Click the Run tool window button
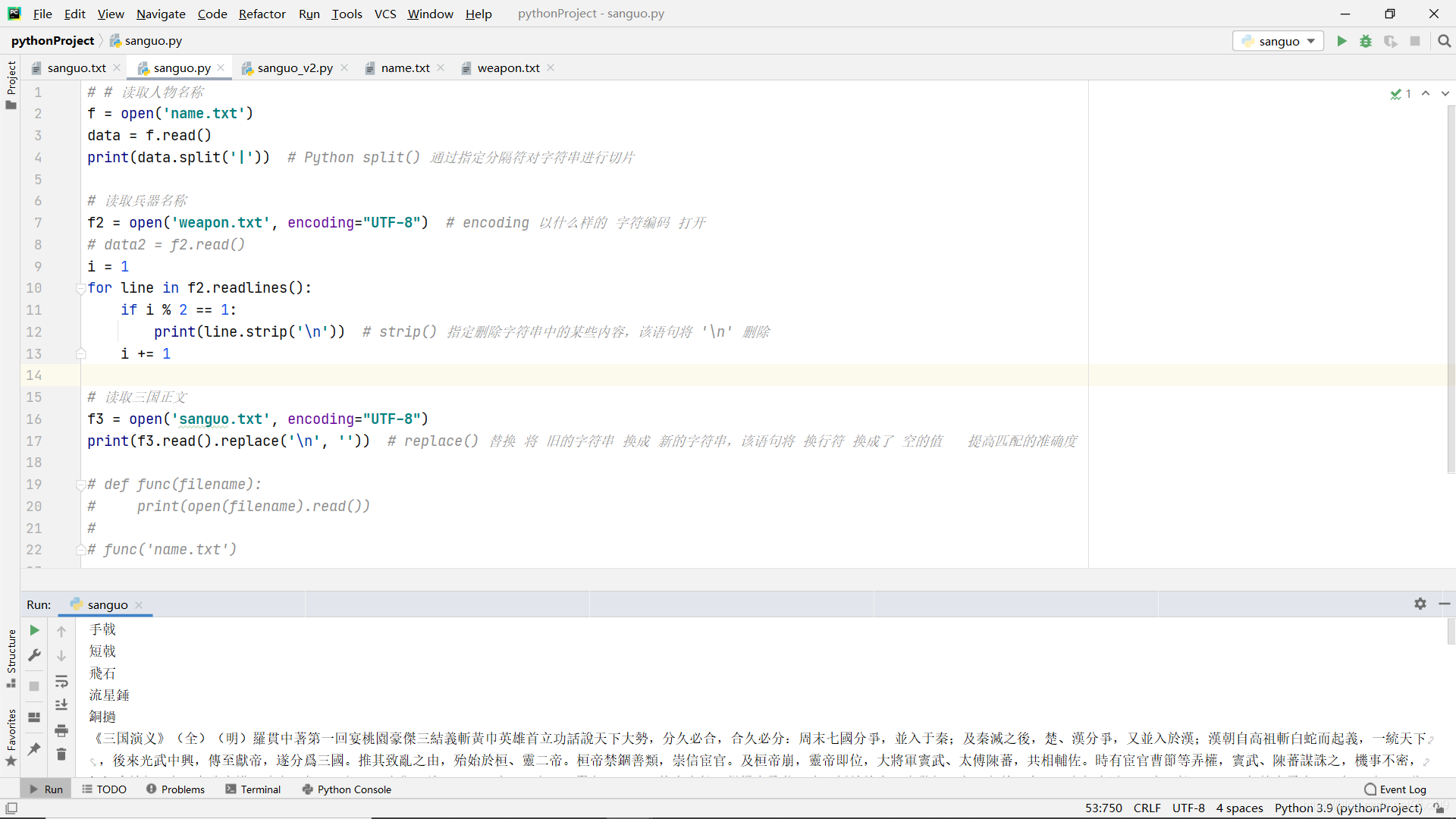The height and width of the screenshot is (819, 1456). [x=46, y=789]
